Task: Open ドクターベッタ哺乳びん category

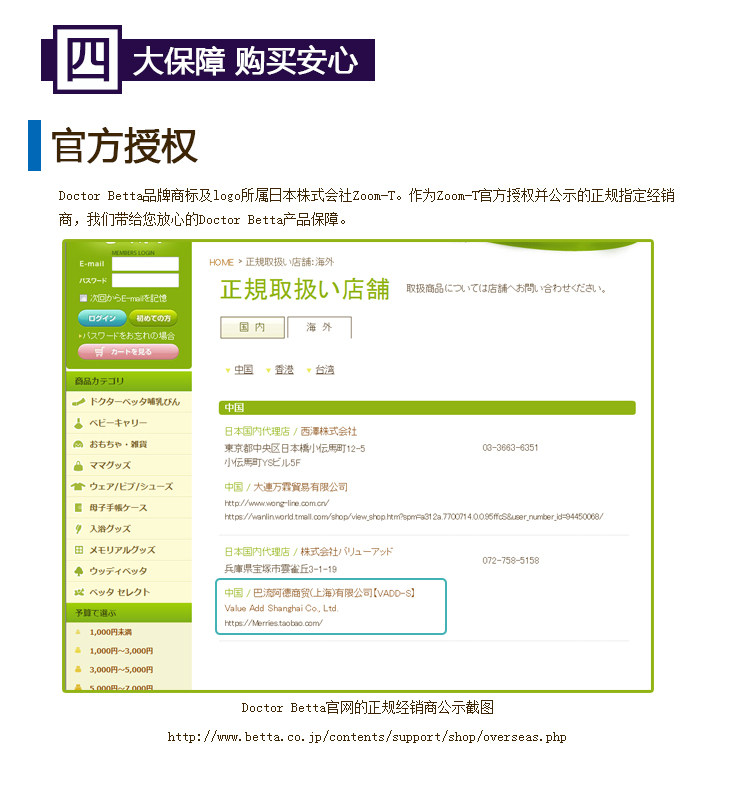Action: coord(135,402)
